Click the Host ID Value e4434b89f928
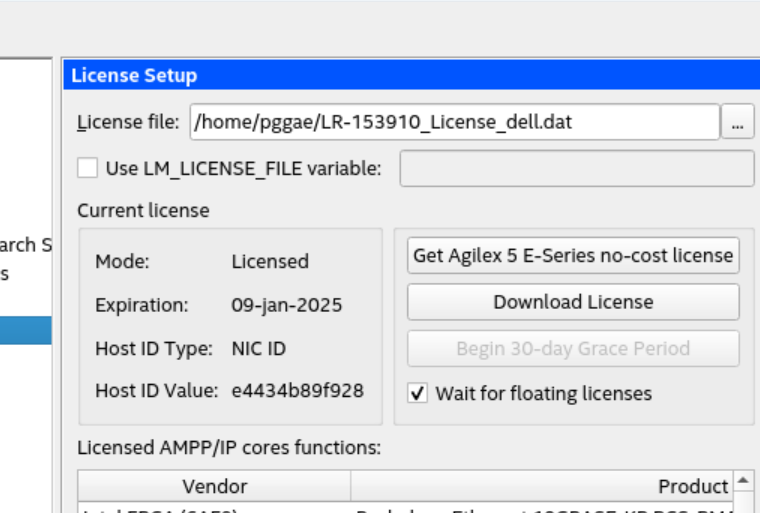The width and height of the screenshot is (760, 513). coord(297,390)
